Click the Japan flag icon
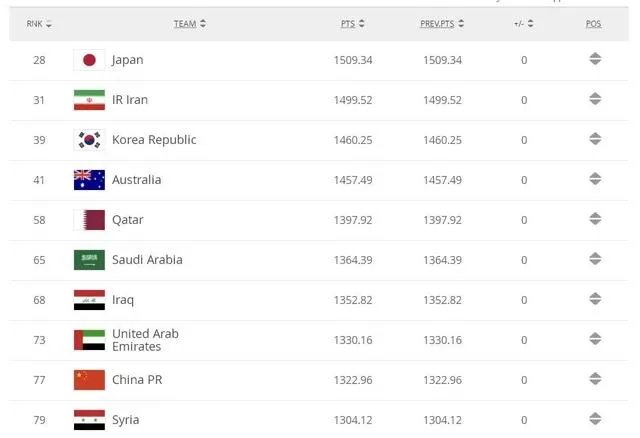The width and height of the screenshot is (640, 438). (88, 60)
